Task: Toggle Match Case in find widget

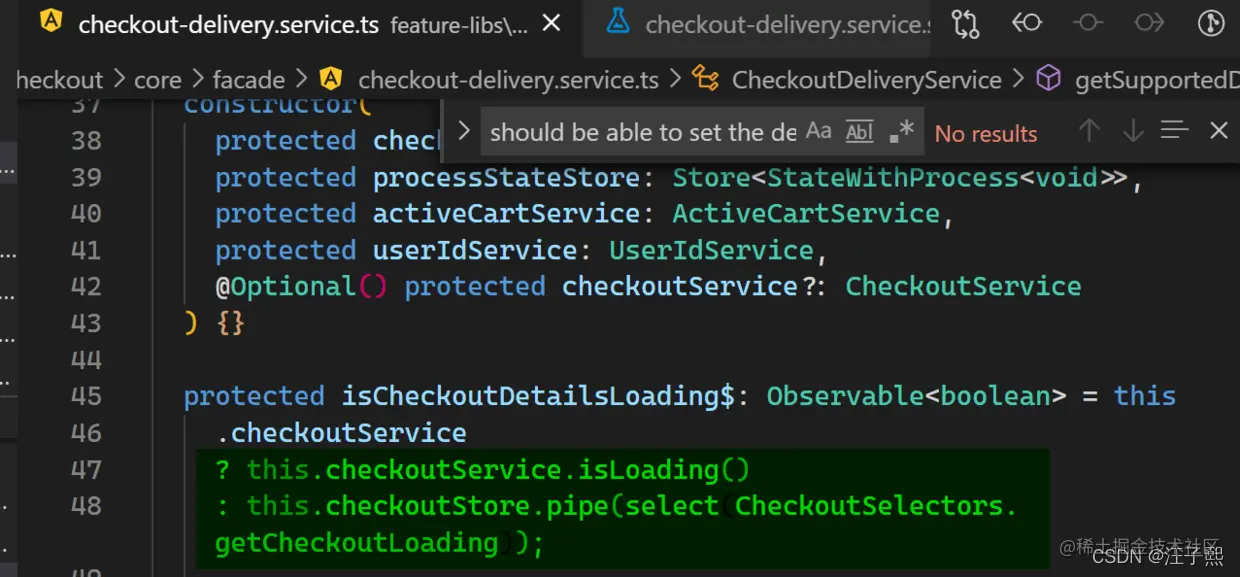Action: (x=819, y=131)
